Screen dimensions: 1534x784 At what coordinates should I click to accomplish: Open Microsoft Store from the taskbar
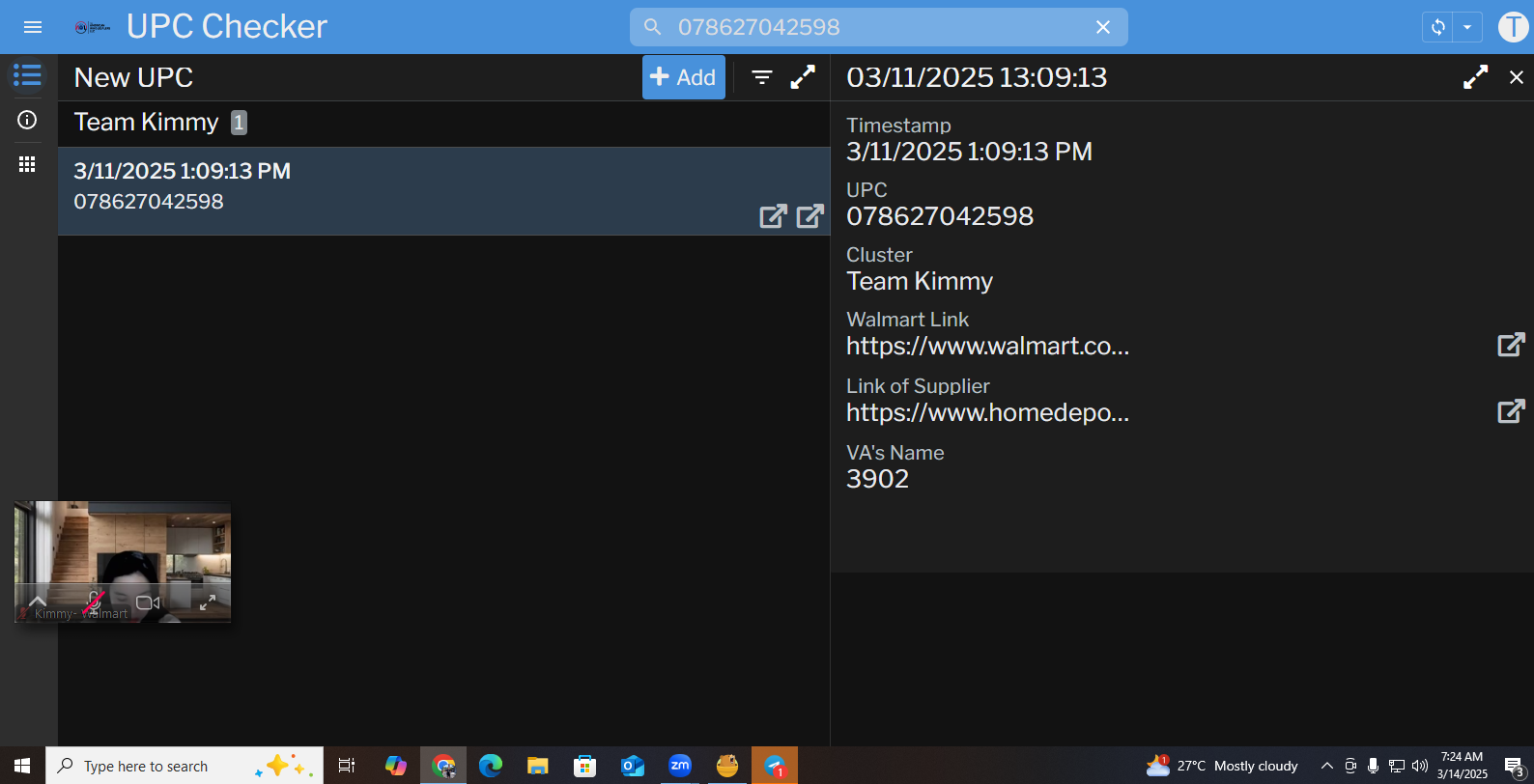tap(585, 766)
